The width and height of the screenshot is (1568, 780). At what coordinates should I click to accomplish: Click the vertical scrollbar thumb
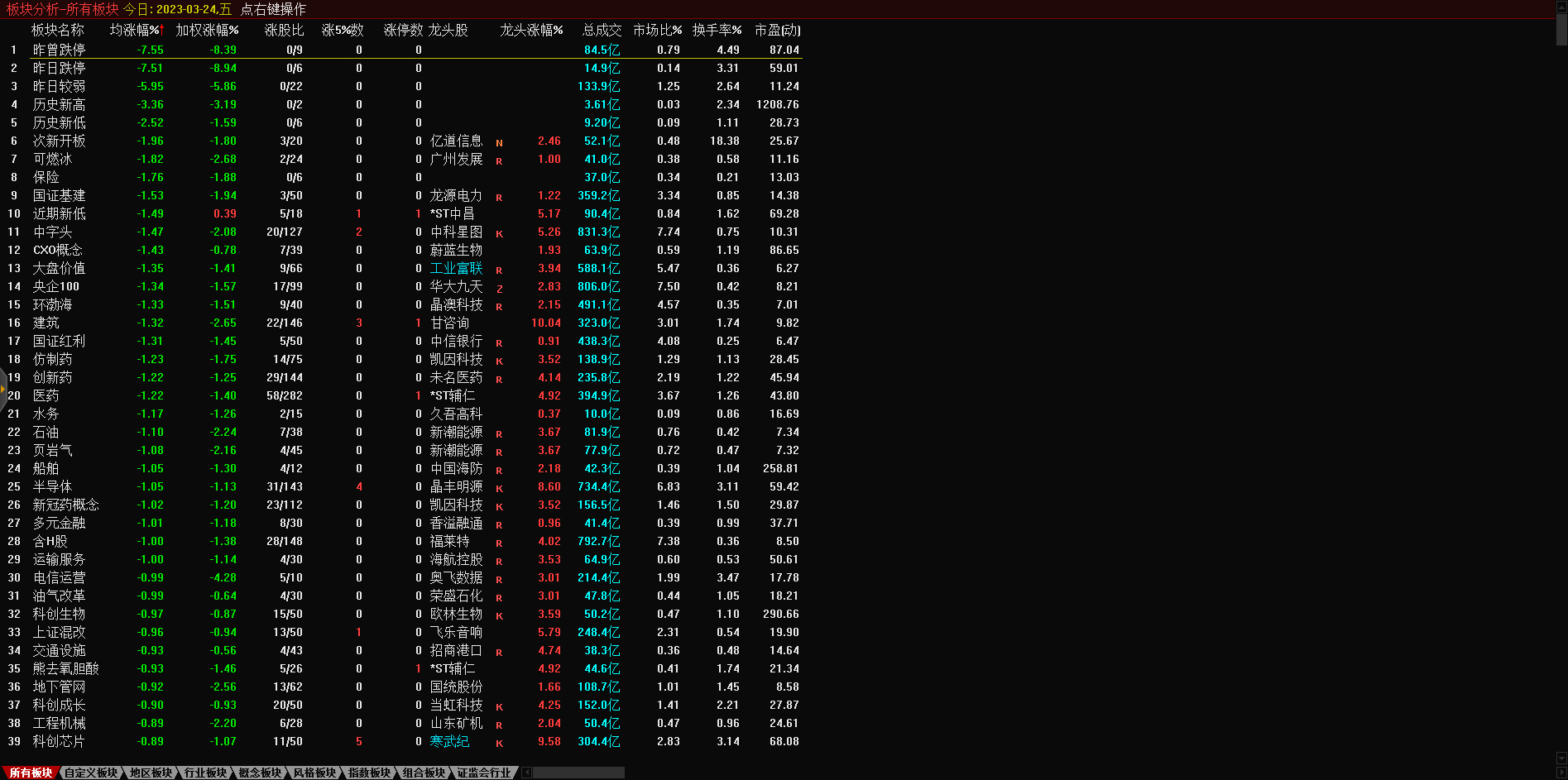point(1561,29)
